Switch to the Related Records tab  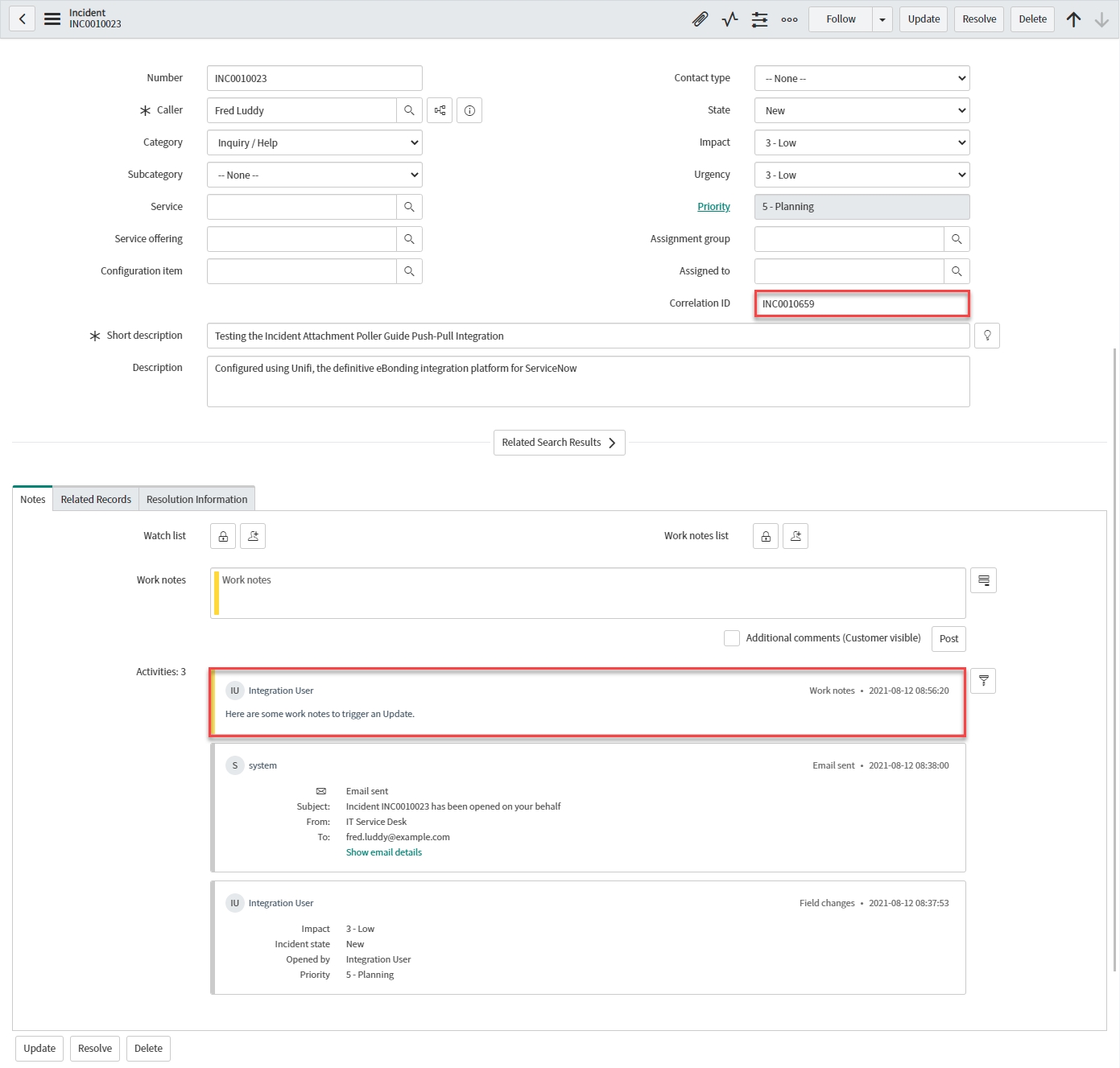coord(96,499)
